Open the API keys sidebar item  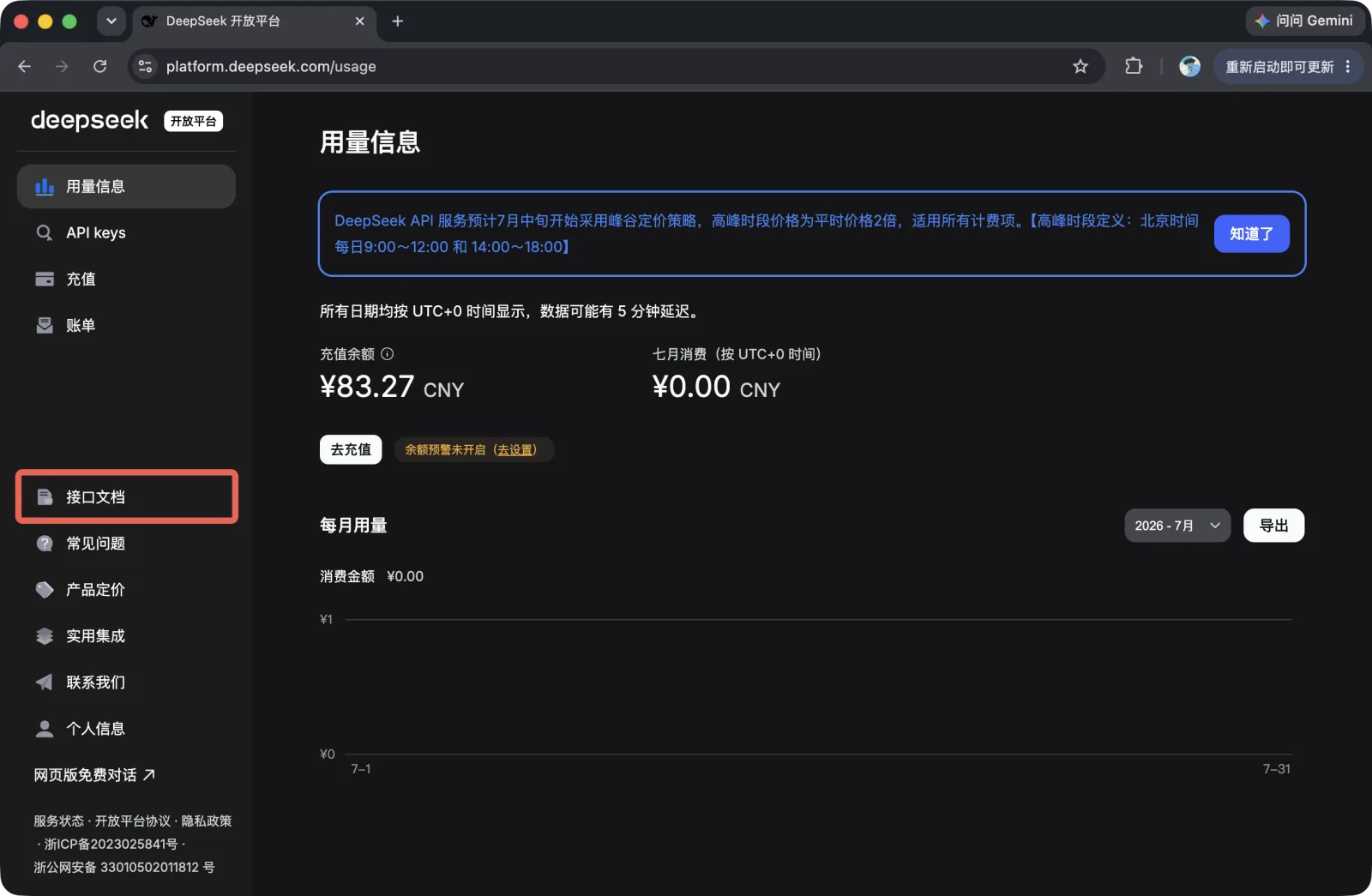click(x=126, y=232)
